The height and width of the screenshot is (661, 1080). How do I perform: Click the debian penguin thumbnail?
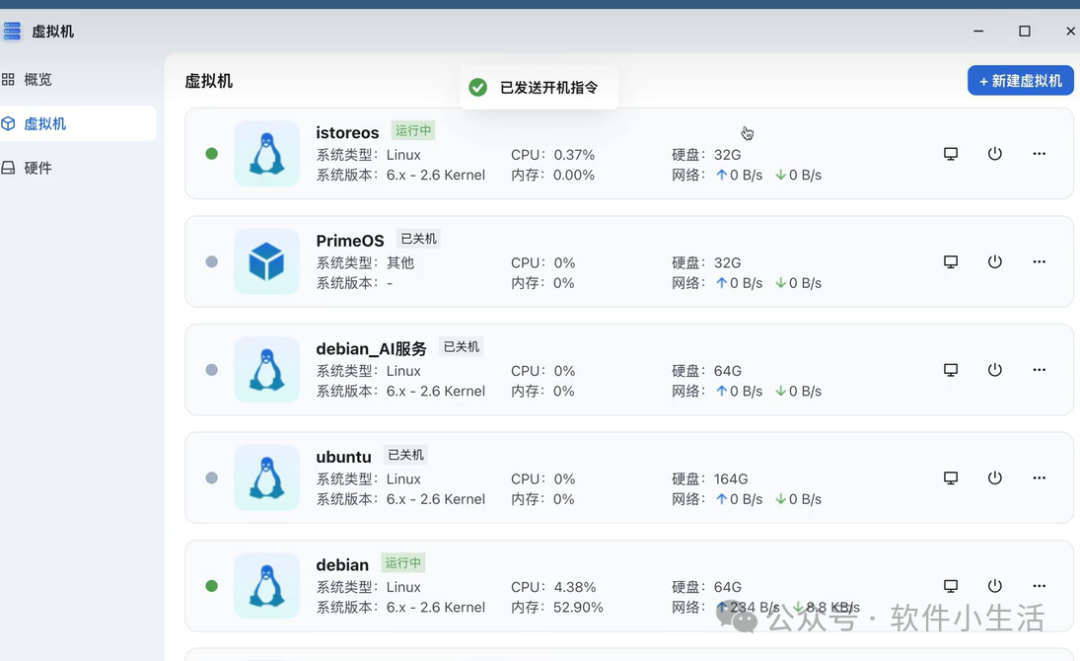(x=267, y=586)
